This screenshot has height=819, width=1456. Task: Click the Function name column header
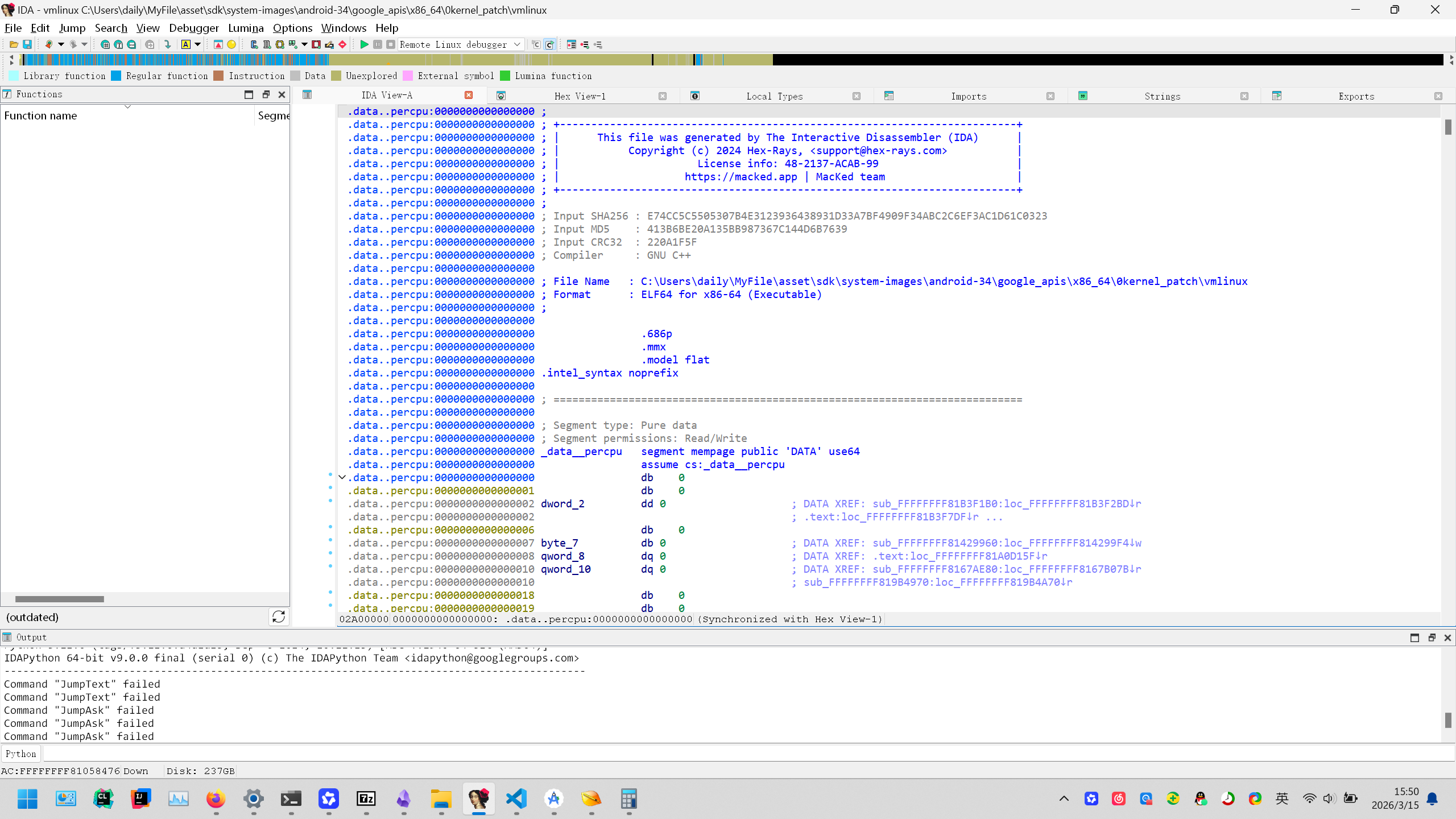41,115
